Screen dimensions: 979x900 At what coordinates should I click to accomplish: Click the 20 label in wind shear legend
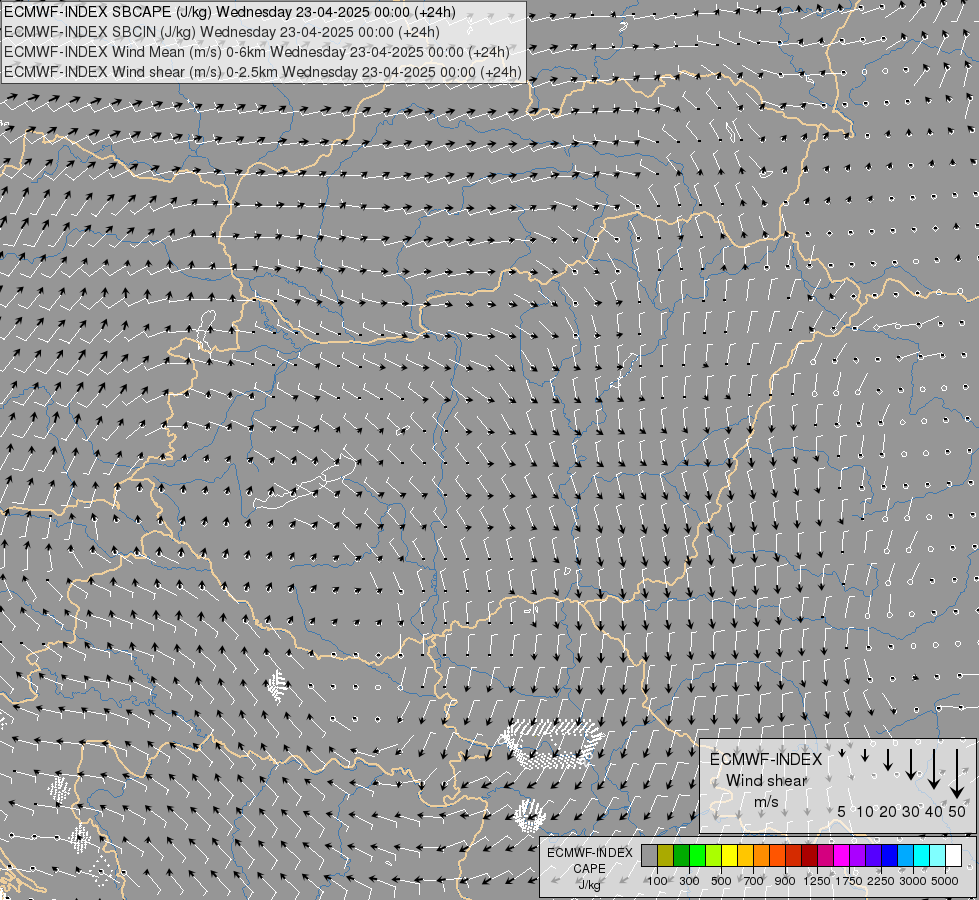click(888, 811)
